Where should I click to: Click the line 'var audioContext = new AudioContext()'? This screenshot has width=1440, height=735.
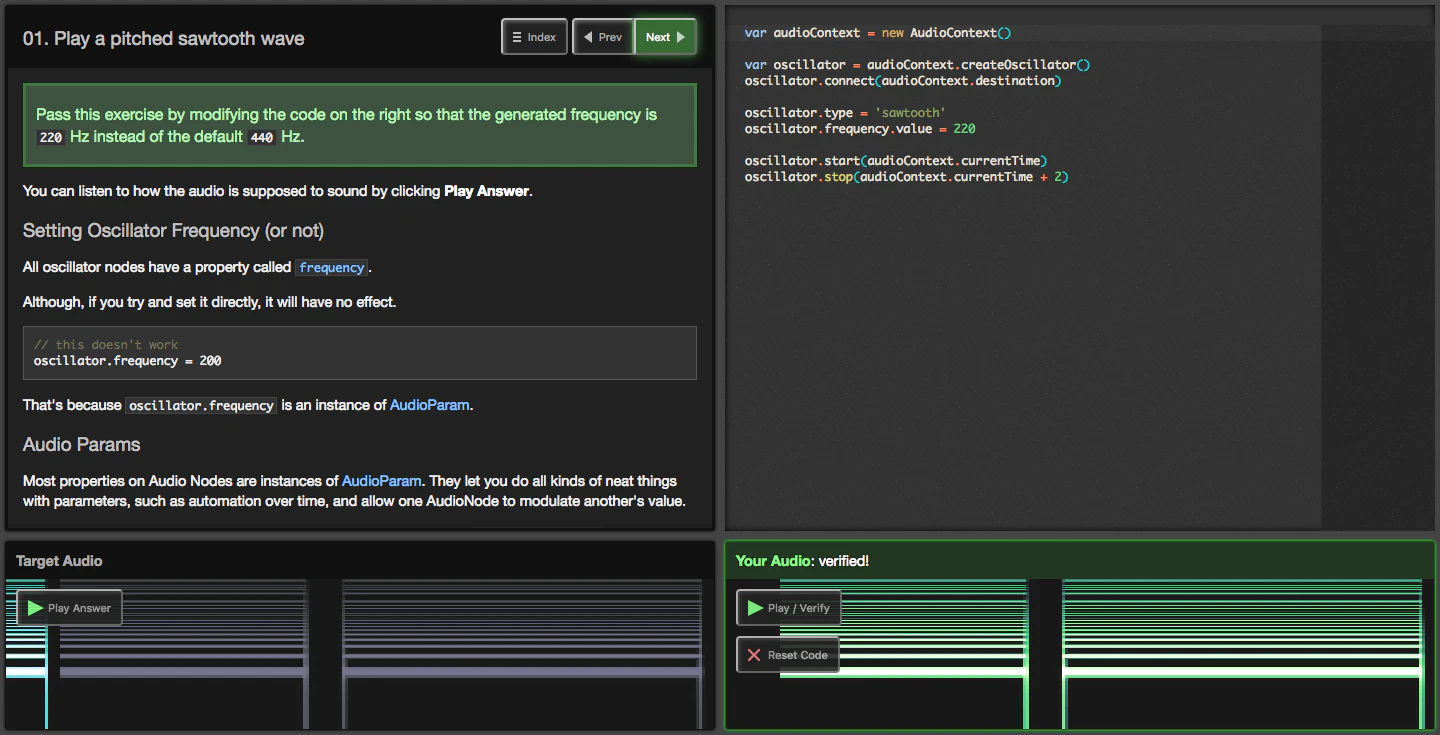878,32
